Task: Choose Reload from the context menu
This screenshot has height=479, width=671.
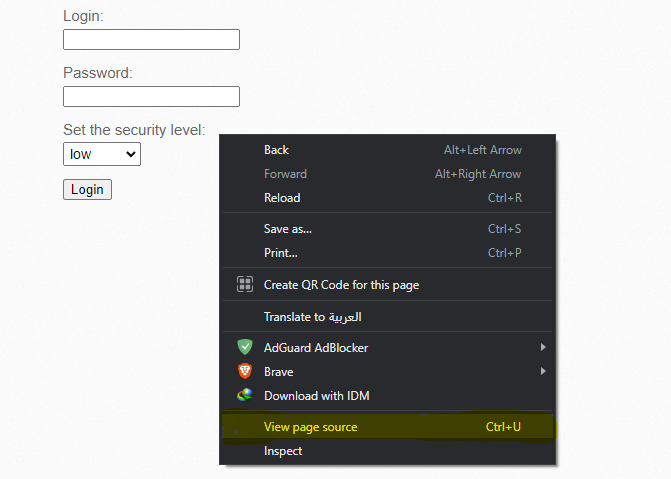Action: pos(387,198)
